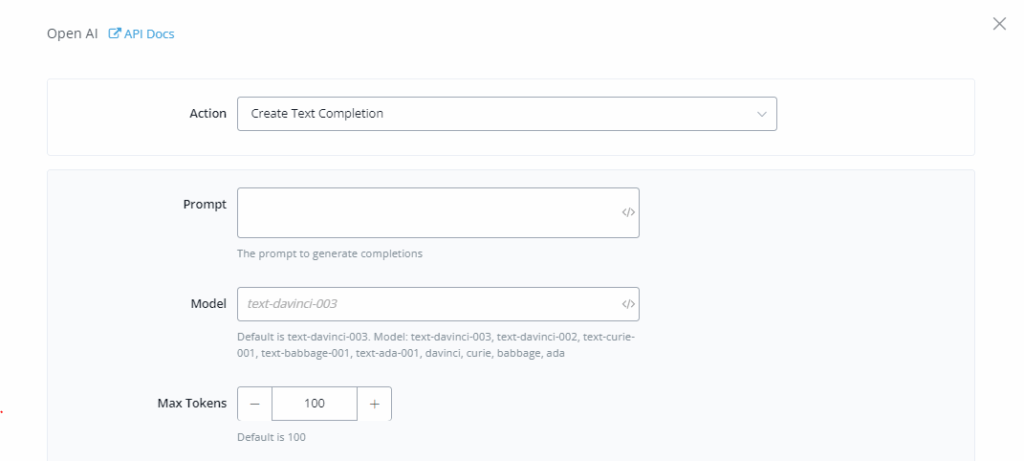Expand the Action dropdown chevron arrow
Viewport: 1024px width, 461px height.
(x=762, y=114)
